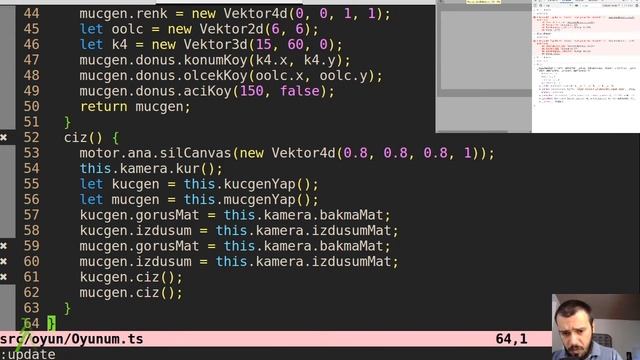Click line number 48 in the gutter

[31, 76]
